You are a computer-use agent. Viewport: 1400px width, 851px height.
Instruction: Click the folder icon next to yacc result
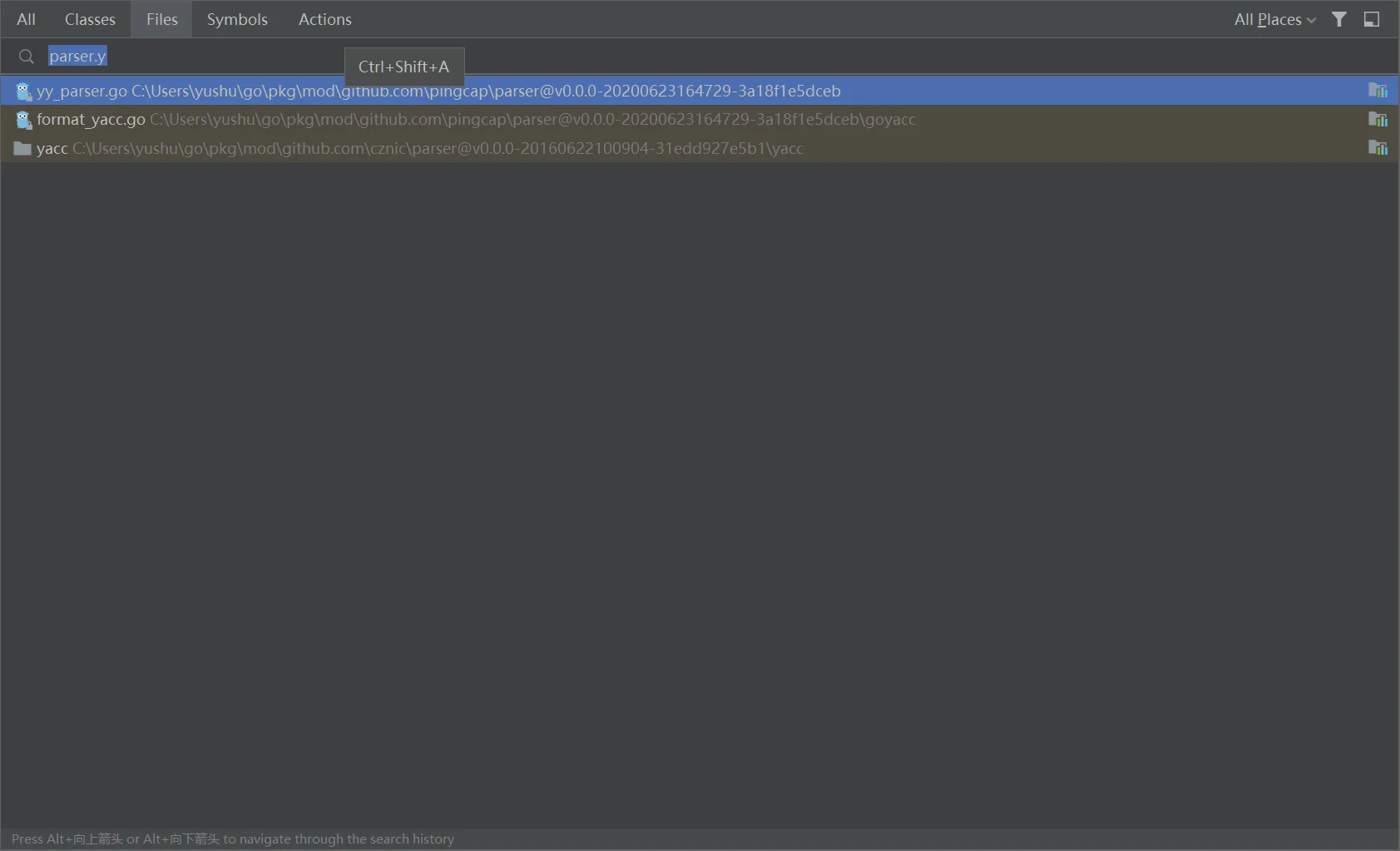[22, 148]
